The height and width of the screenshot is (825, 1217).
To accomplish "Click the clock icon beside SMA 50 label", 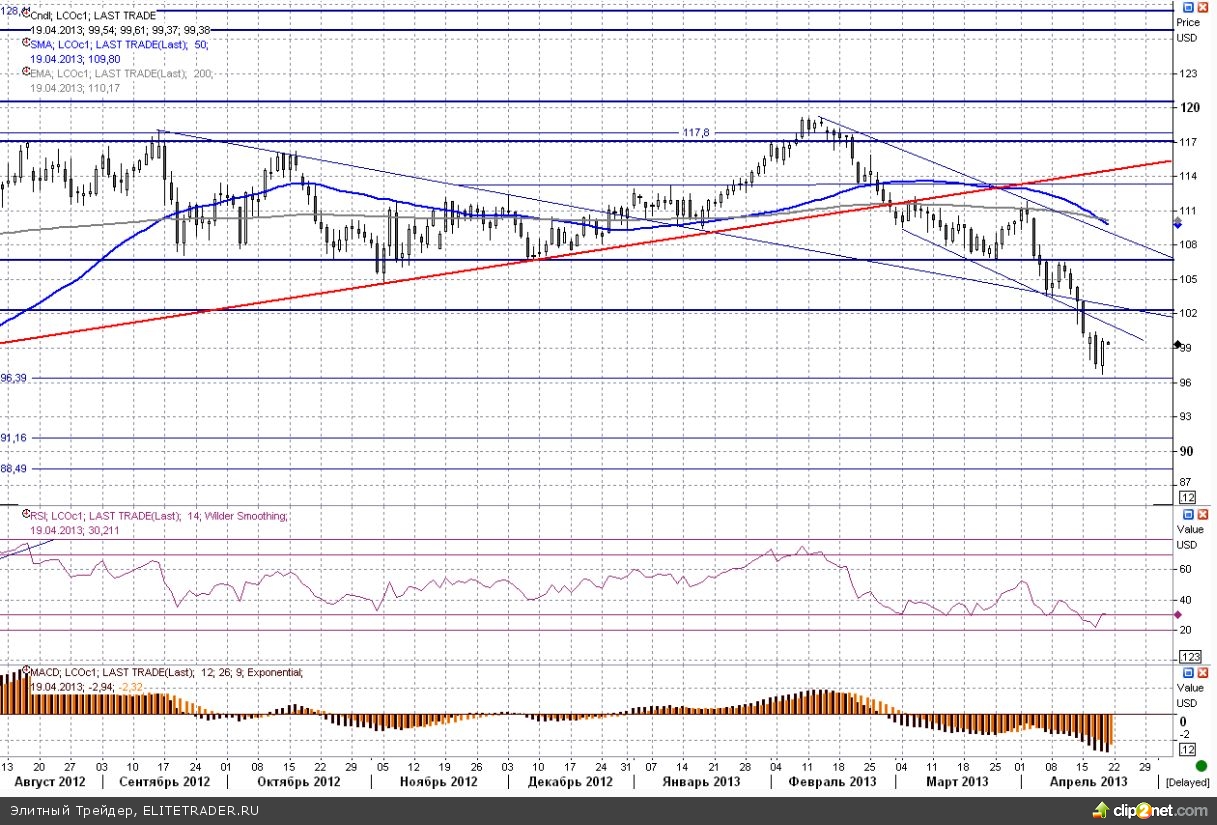I will 25,45.
